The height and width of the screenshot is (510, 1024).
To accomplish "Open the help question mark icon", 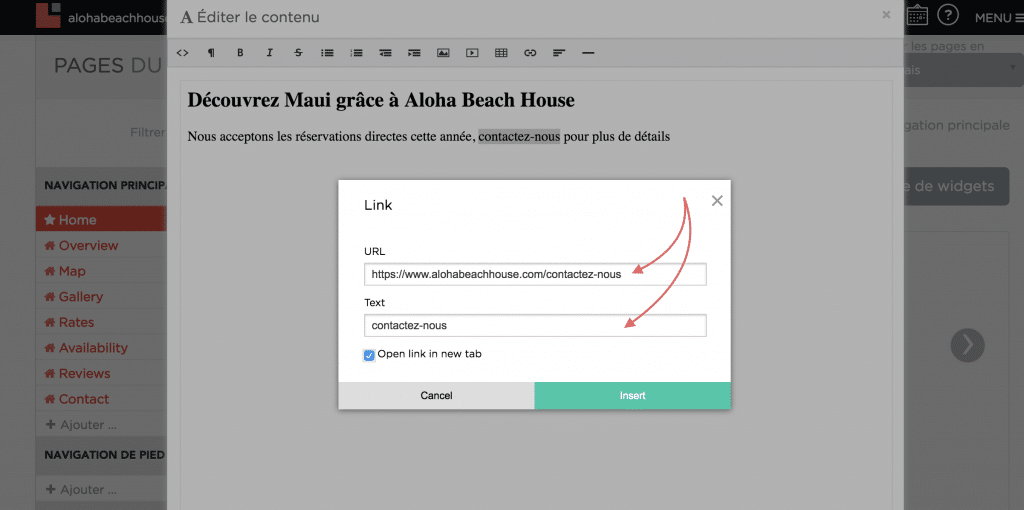I will 948,16.
